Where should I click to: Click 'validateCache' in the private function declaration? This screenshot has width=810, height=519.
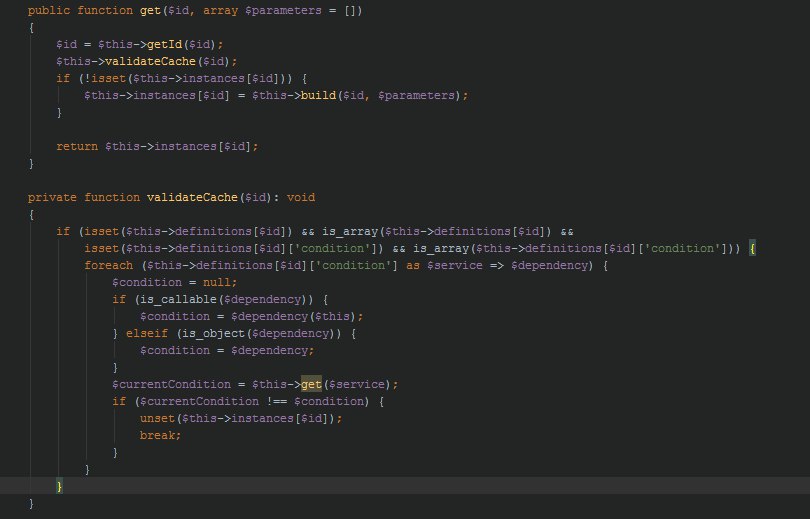point(192,197)
